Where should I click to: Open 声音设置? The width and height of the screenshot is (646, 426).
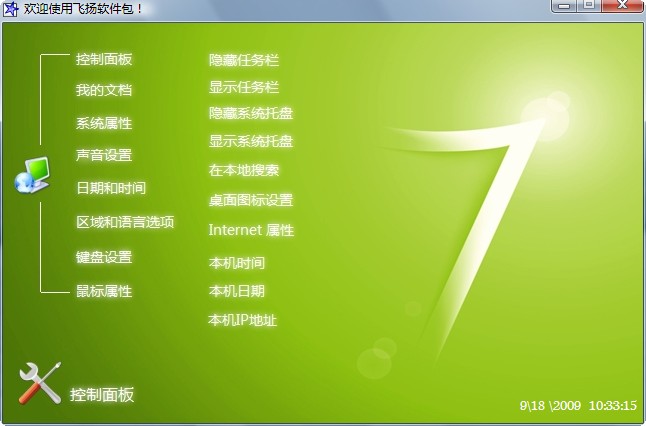pyautogui.click(x=104, y=155)
